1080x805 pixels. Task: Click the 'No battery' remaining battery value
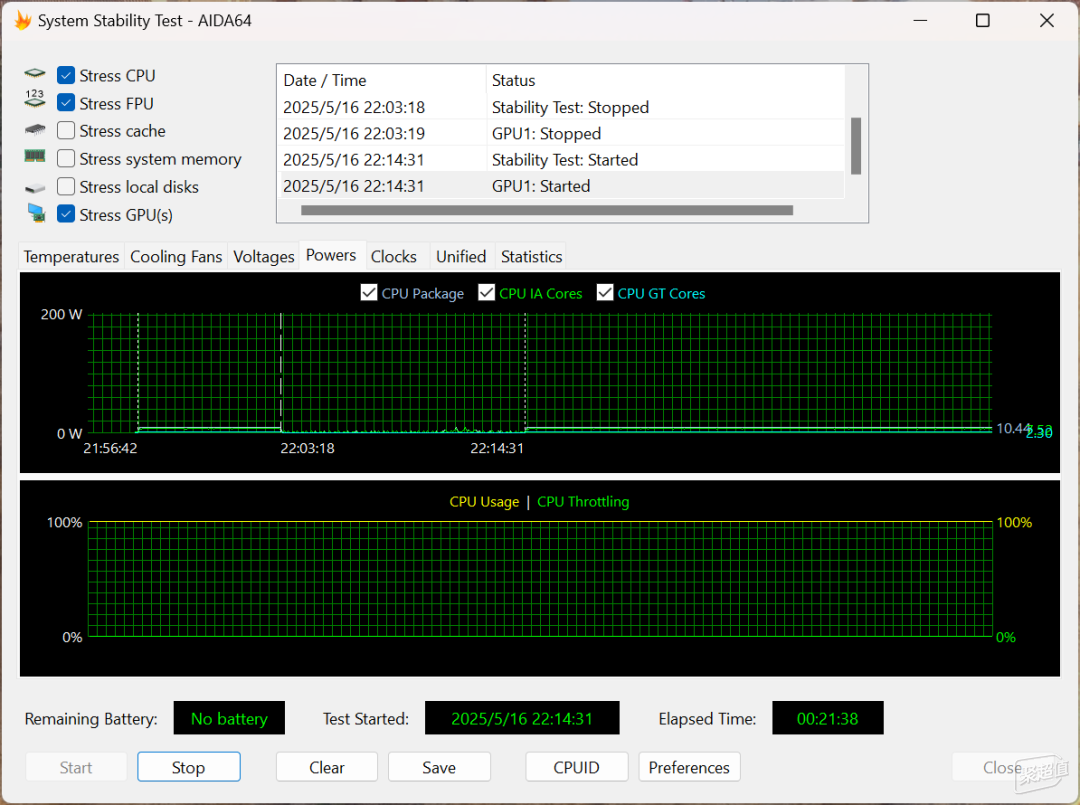pos(229,718)
